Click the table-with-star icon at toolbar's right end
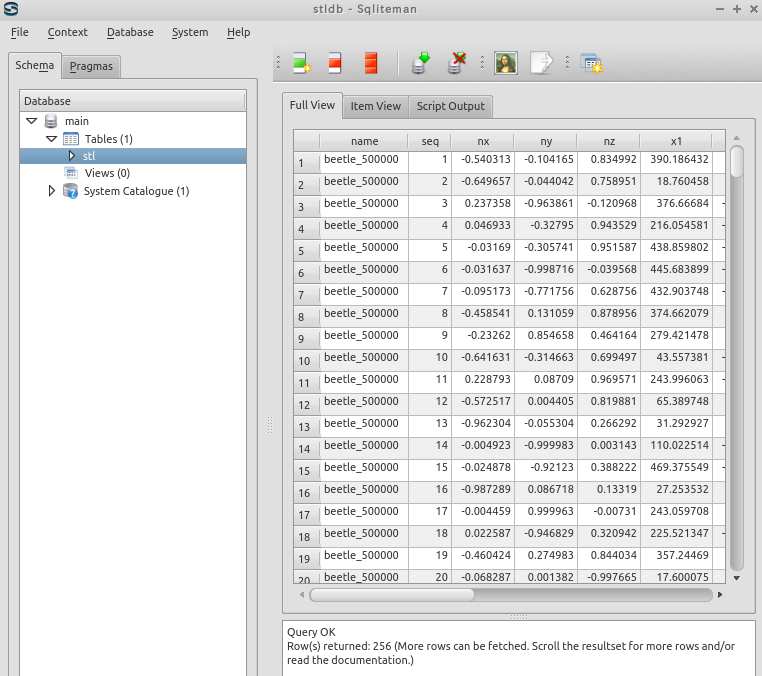Image resolution: width=762 pixels, height=676 pixels. (591, 64)
